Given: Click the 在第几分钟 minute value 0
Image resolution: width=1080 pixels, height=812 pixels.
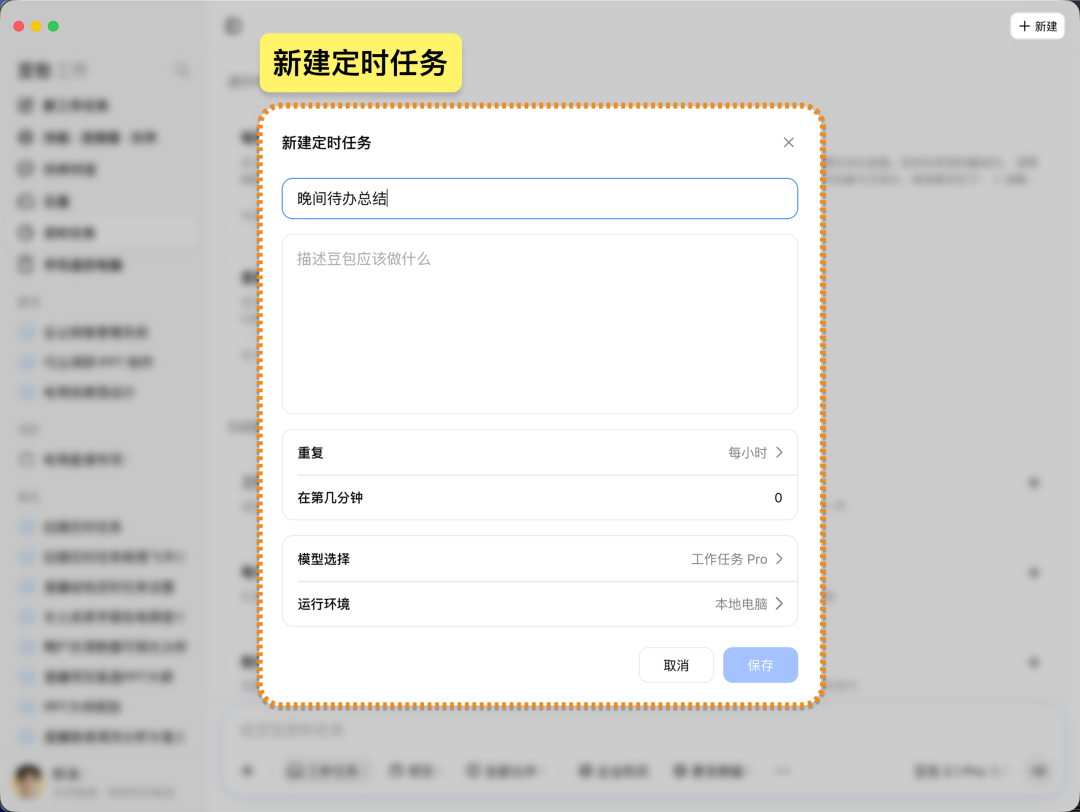Looking at the screenshot, I should 778,498.
